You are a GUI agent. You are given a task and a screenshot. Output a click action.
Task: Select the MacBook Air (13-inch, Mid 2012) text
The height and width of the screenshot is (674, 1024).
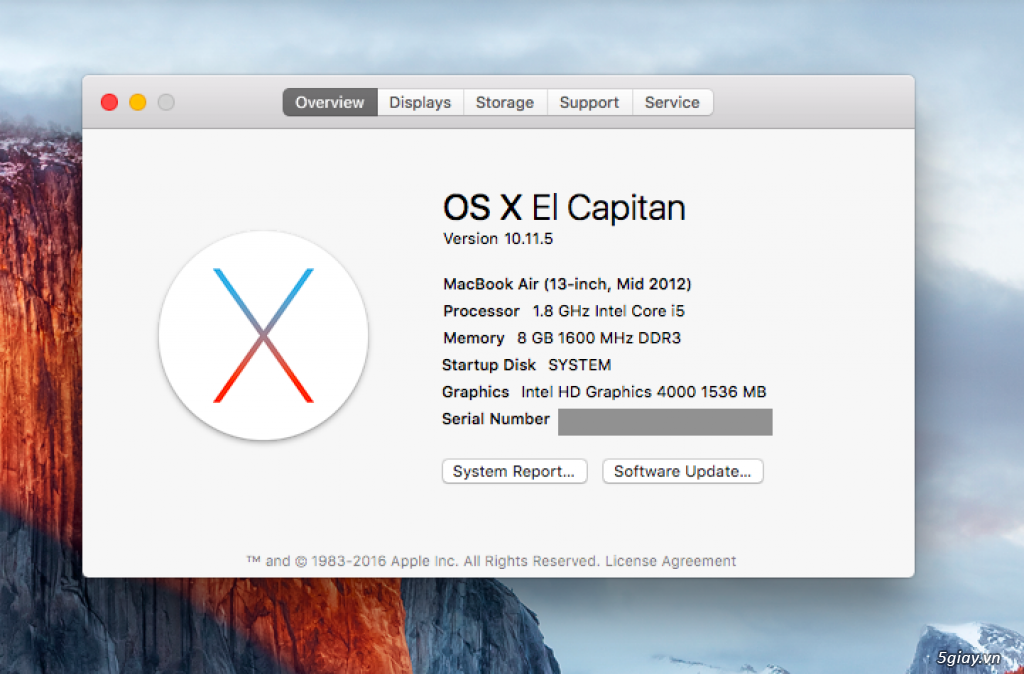[567, 284]
